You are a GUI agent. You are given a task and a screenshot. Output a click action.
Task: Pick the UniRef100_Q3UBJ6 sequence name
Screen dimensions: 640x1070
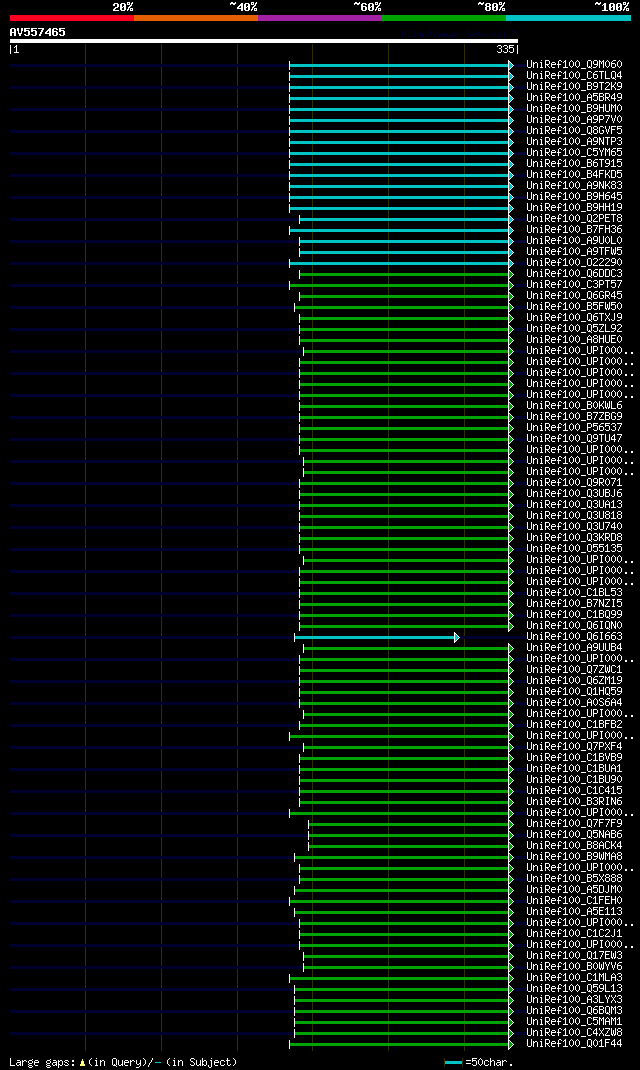(x=574, y=494)
